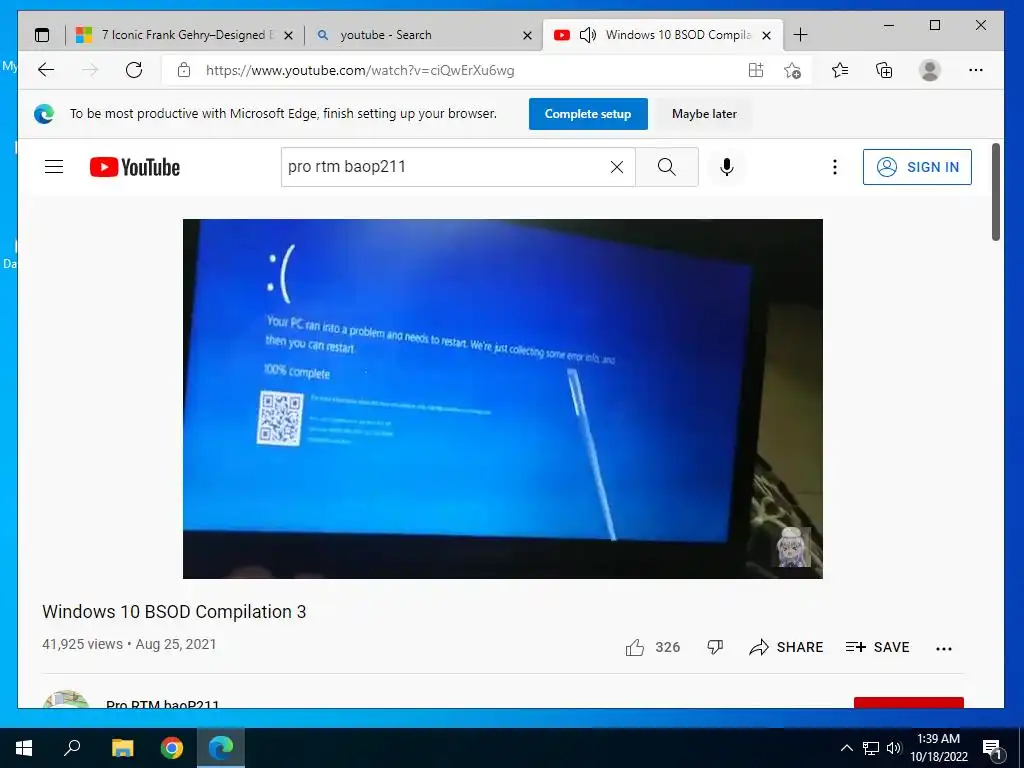The height and width of the screenshot is (768, 1024).
Task: Open the Edge profile avatar
Action: click(929, 70)
